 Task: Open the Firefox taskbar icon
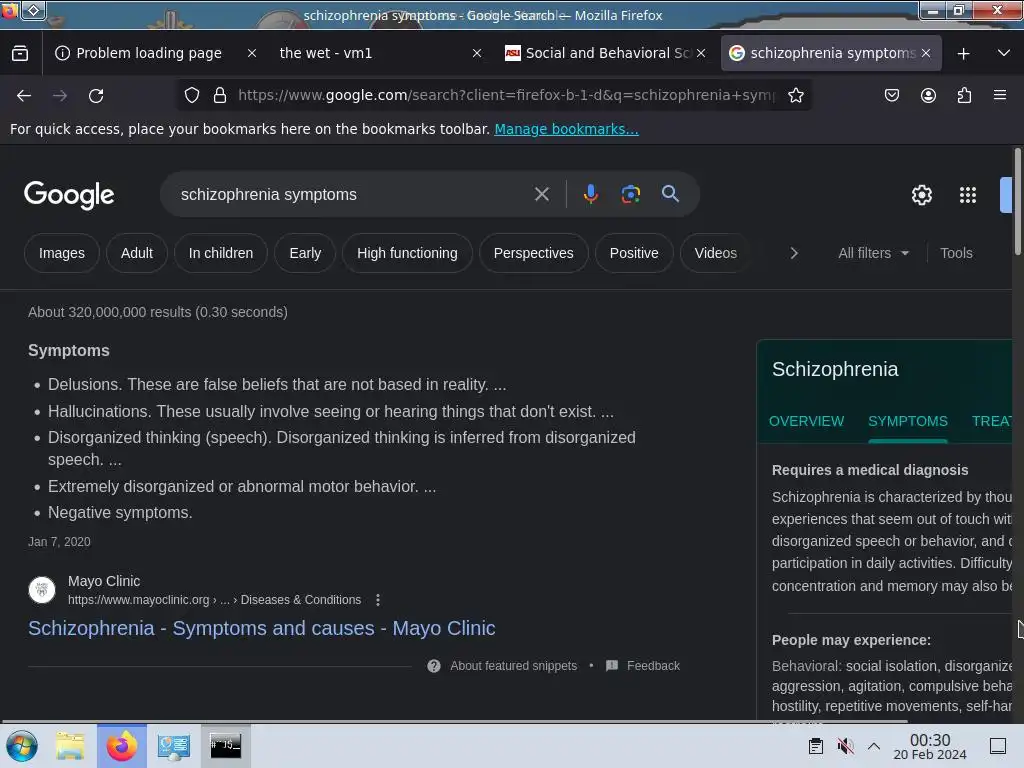tap(122, 746)
